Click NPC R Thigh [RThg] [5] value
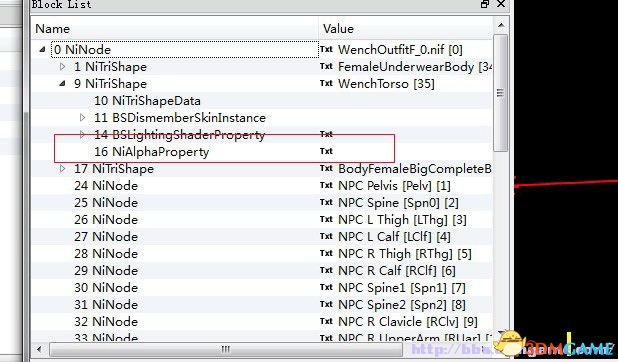Screen dimensions: 618x362 click(x=405, y=254)
